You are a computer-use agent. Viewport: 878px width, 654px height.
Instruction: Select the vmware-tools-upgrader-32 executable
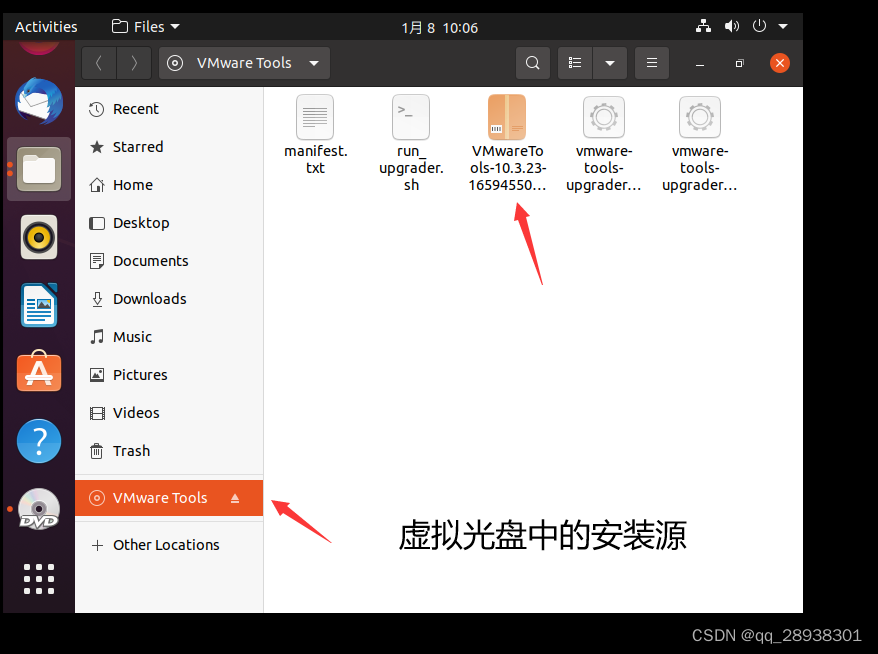point(603,117)
